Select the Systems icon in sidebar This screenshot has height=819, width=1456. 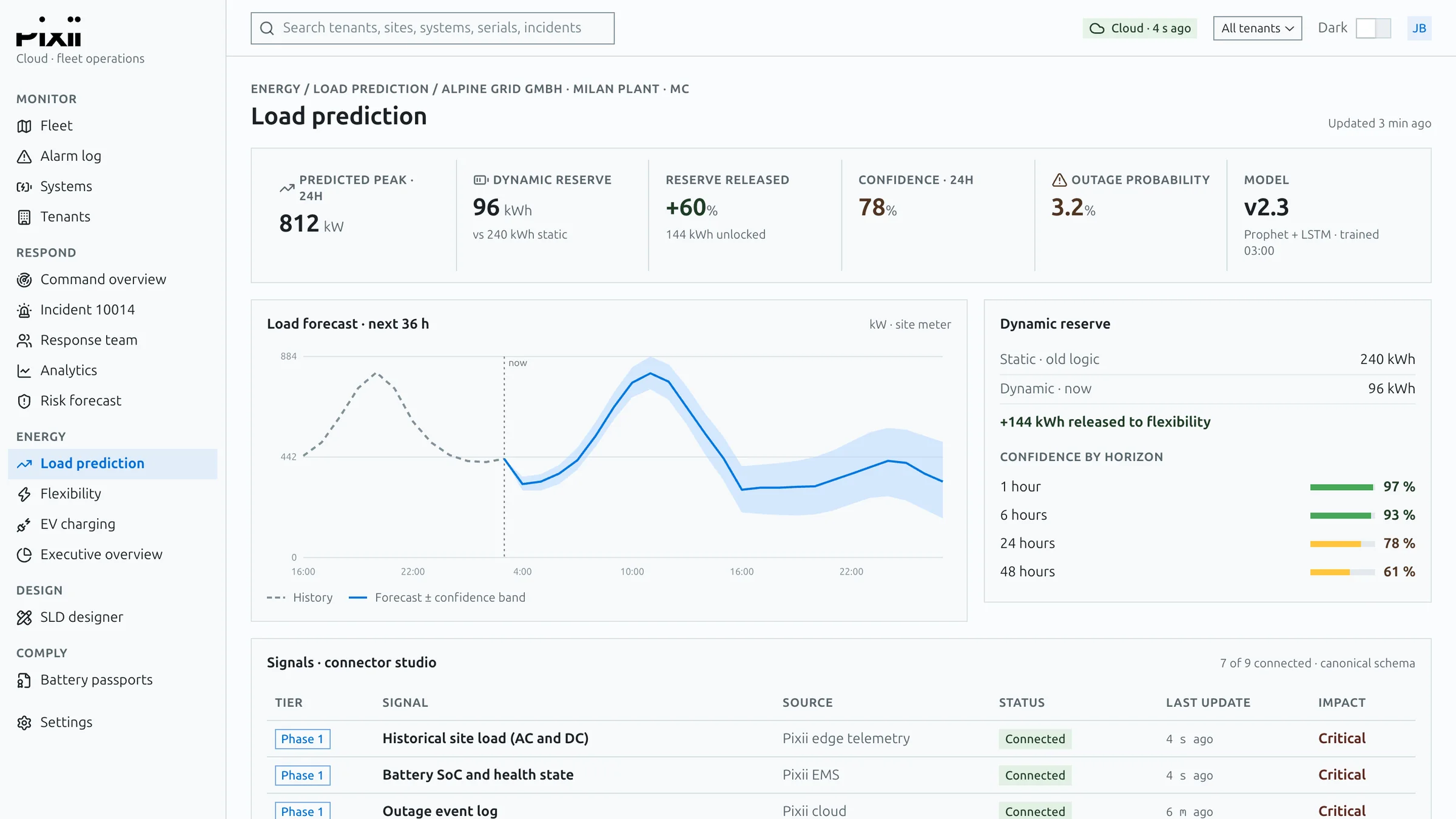(x=24, y=187)
